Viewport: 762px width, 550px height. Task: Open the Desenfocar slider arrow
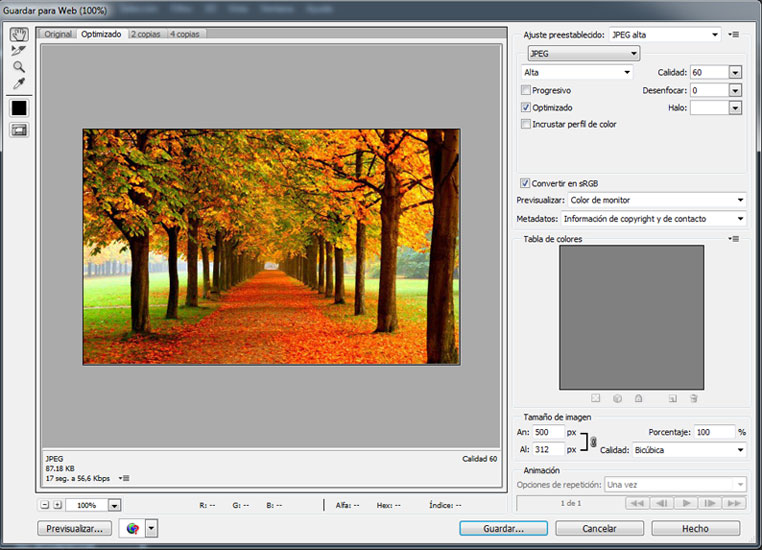735,90
